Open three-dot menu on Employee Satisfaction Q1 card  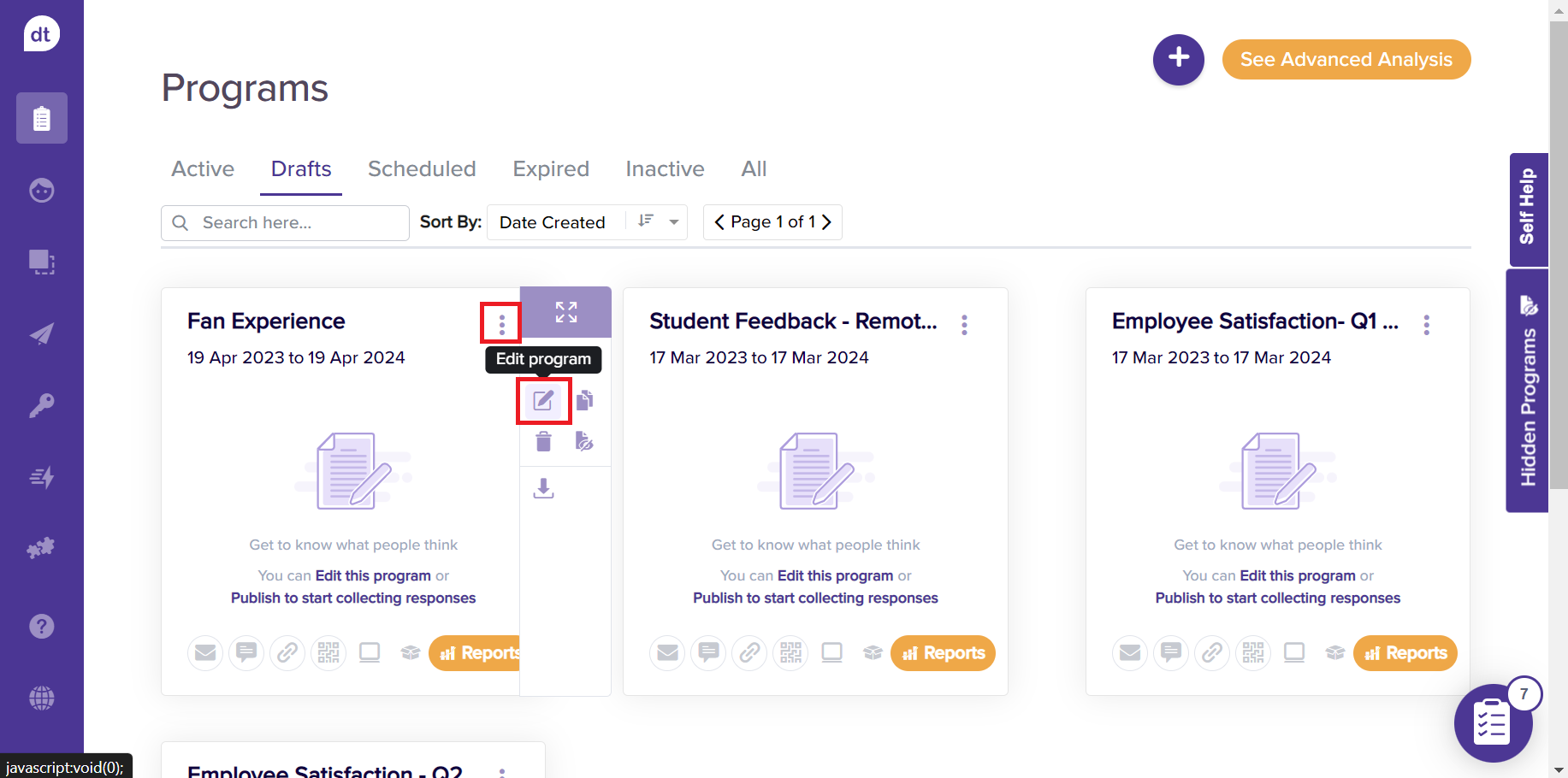(1426, 325)
